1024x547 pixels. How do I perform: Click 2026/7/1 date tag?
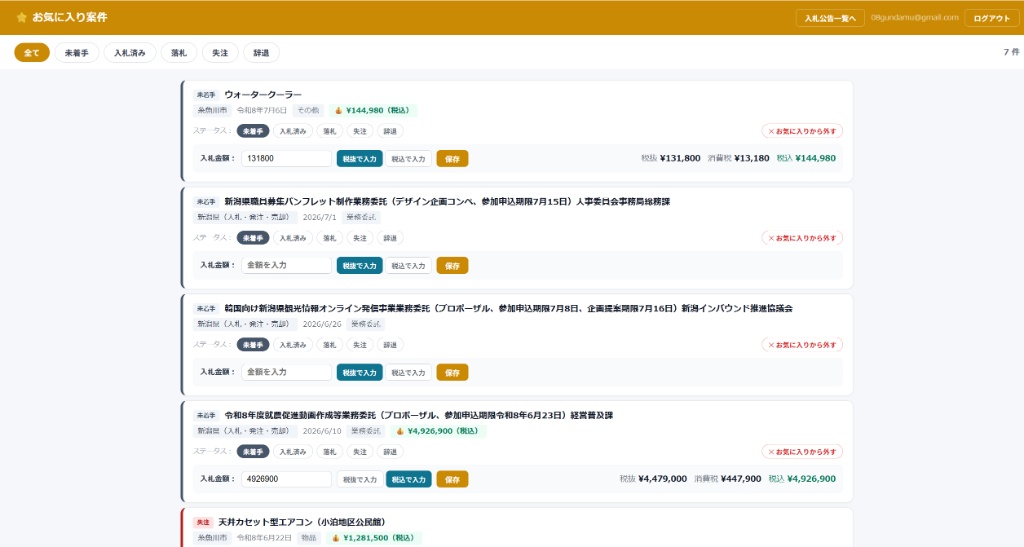pos(319,217)
